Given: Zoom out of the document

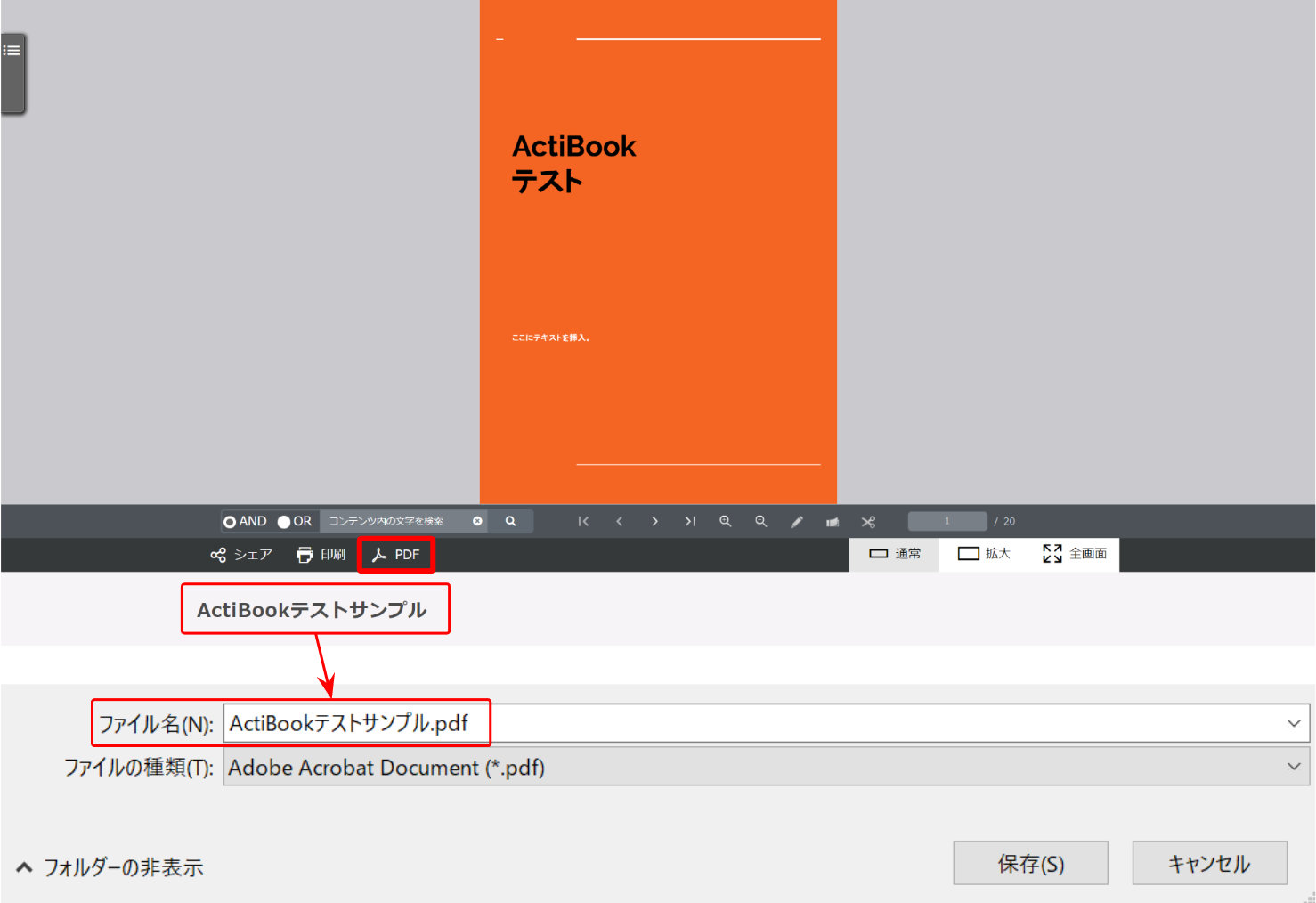Looking at the screenshot, I should 760,521.
